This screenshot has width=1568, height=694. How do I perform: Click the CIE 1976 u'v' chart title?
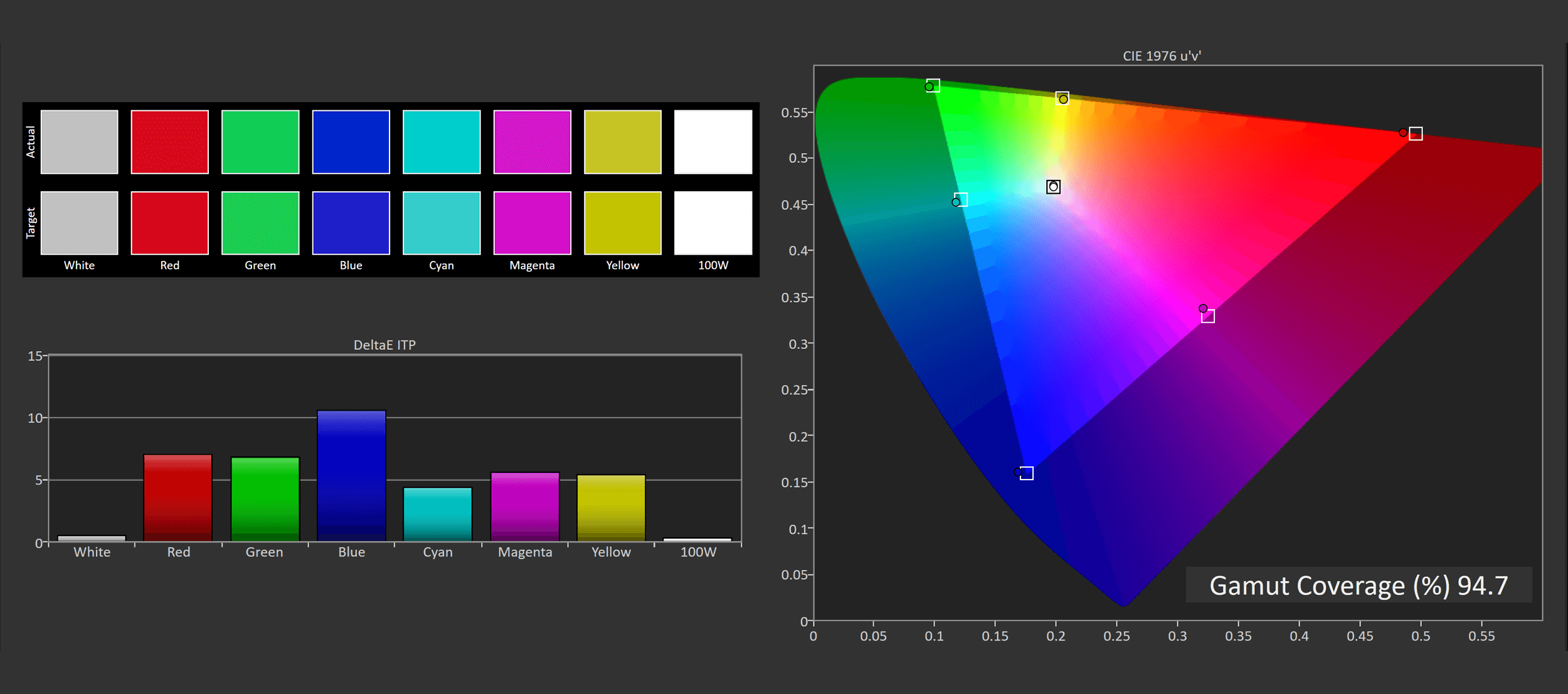[x=1162, y=56]
